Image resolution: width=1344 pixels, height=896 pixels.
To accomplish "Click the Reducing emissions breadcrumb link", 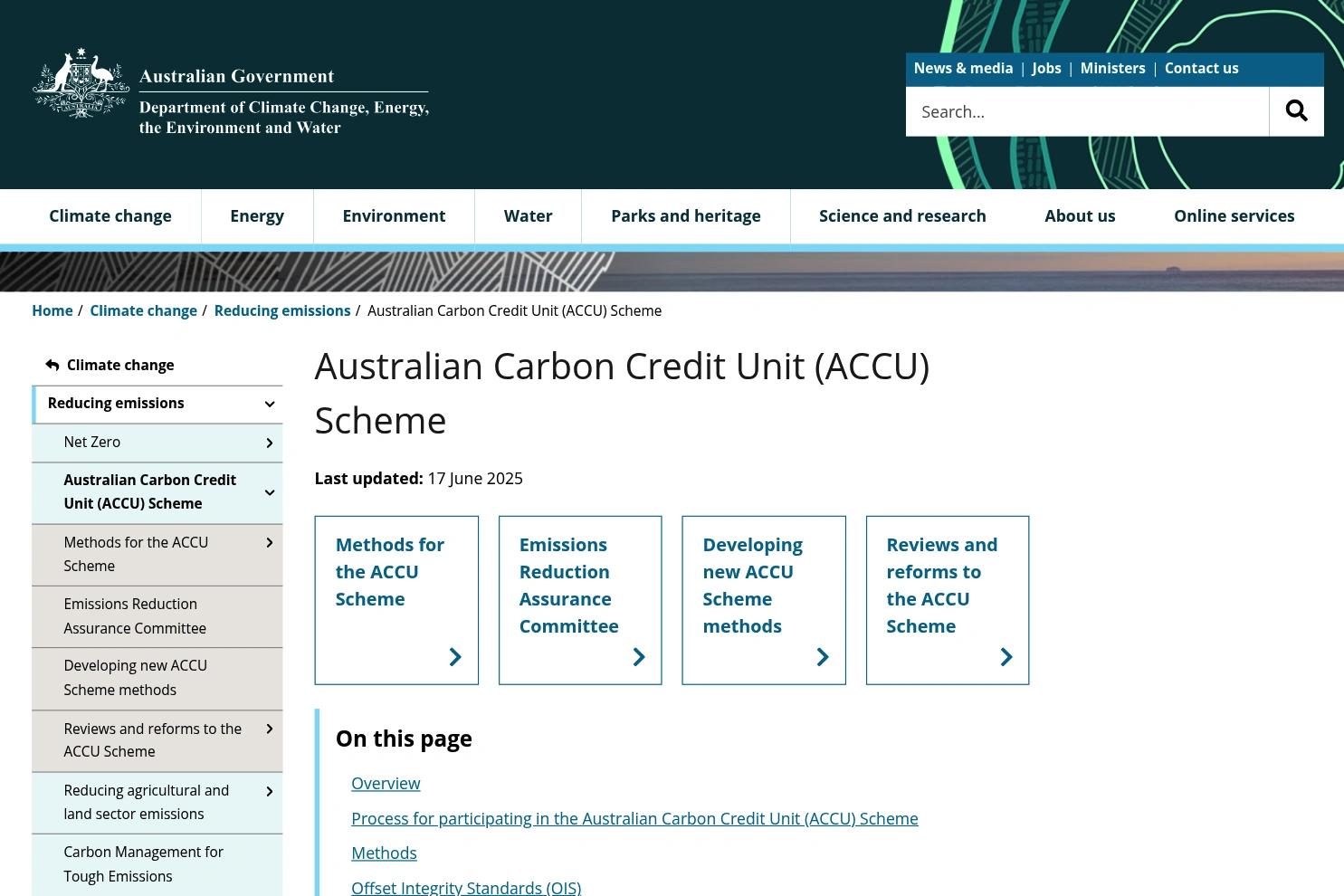I will [x=282, y=310].
